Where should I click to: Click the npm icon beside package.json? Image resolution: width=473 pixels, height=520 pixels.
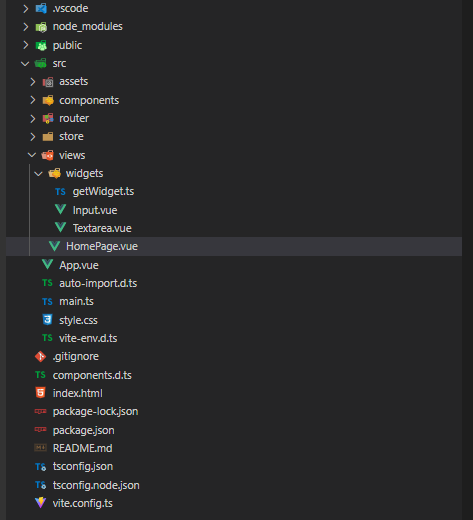point(41,430)
